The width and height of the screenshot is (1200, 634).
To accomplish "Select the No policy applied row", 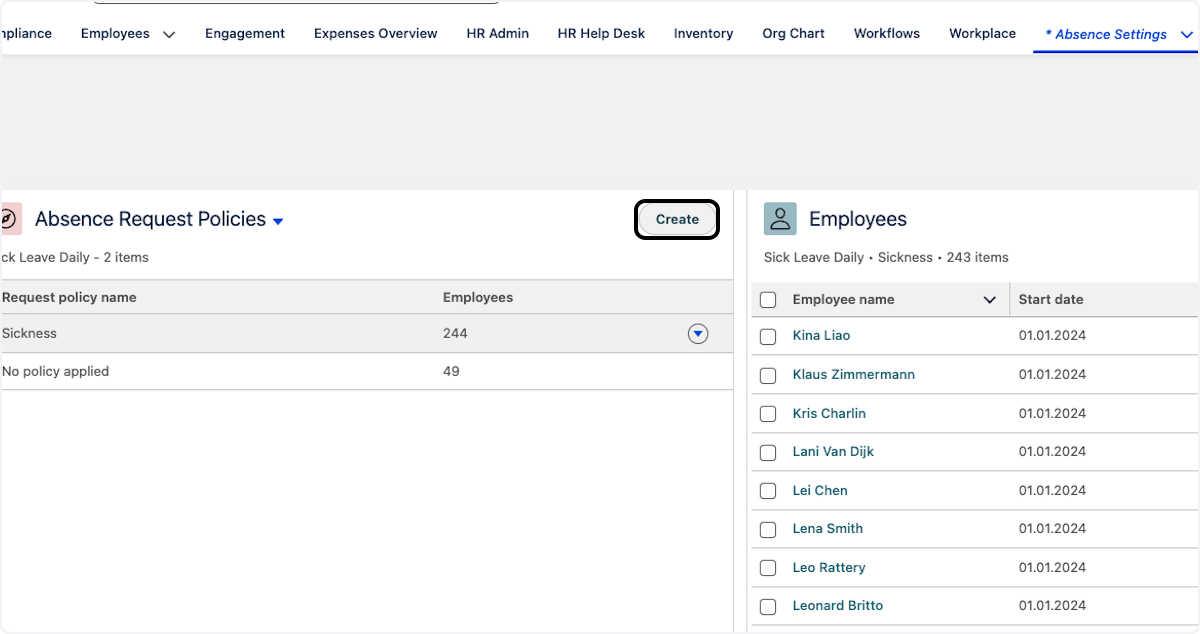I will point(56,372).
